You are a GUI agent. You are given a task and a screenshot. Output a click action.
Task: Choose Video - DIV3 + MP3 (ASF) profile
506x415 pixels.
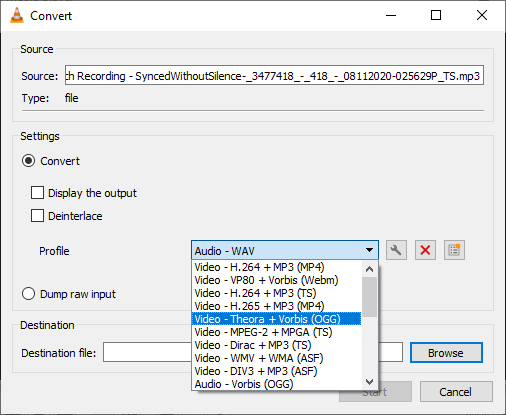(276, 371)
